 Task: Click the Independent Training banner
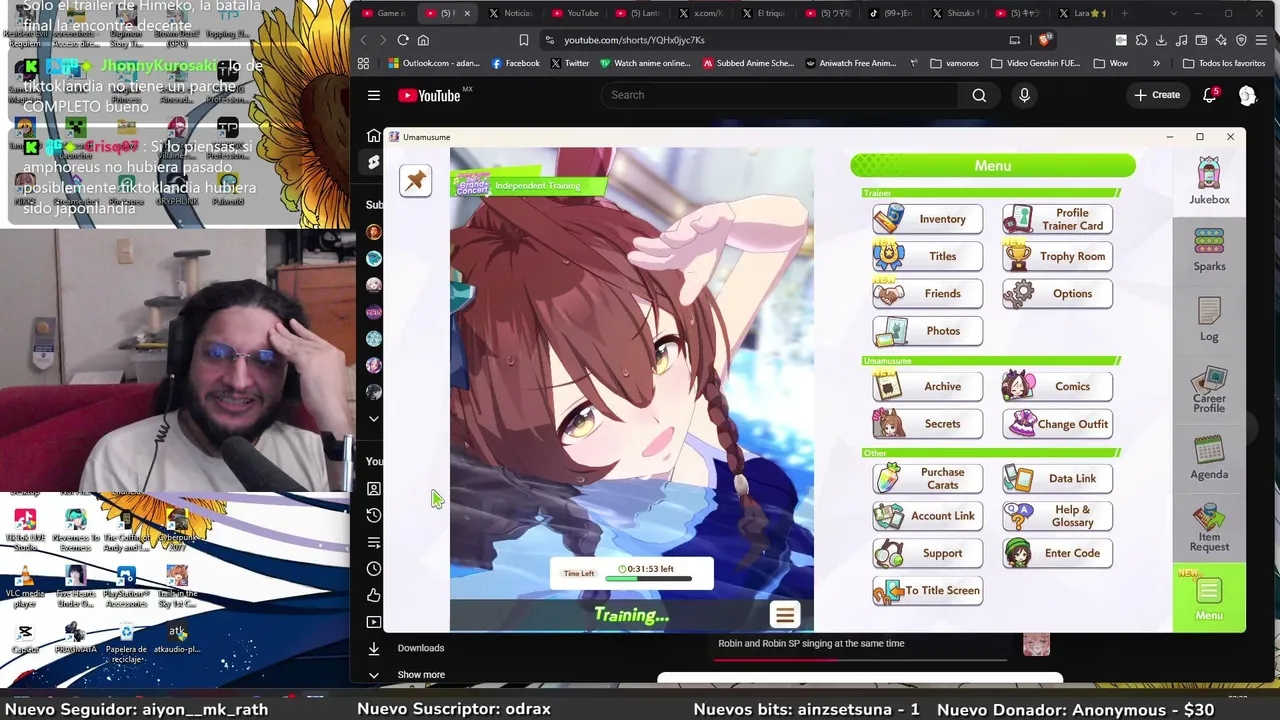pos(530,185)
